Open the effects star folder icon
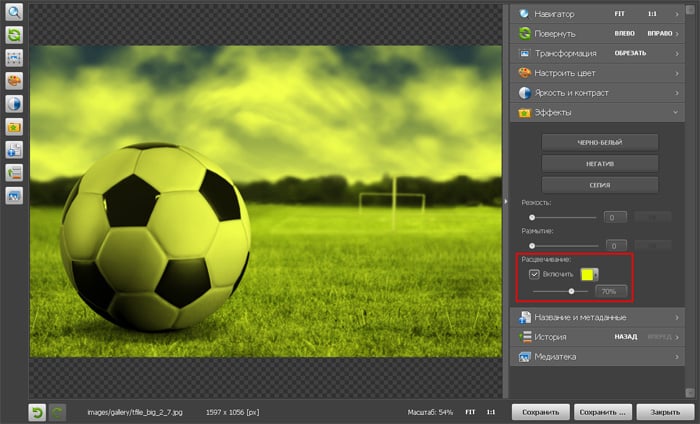This screenshot has width=700, height=424. (14, 127)
